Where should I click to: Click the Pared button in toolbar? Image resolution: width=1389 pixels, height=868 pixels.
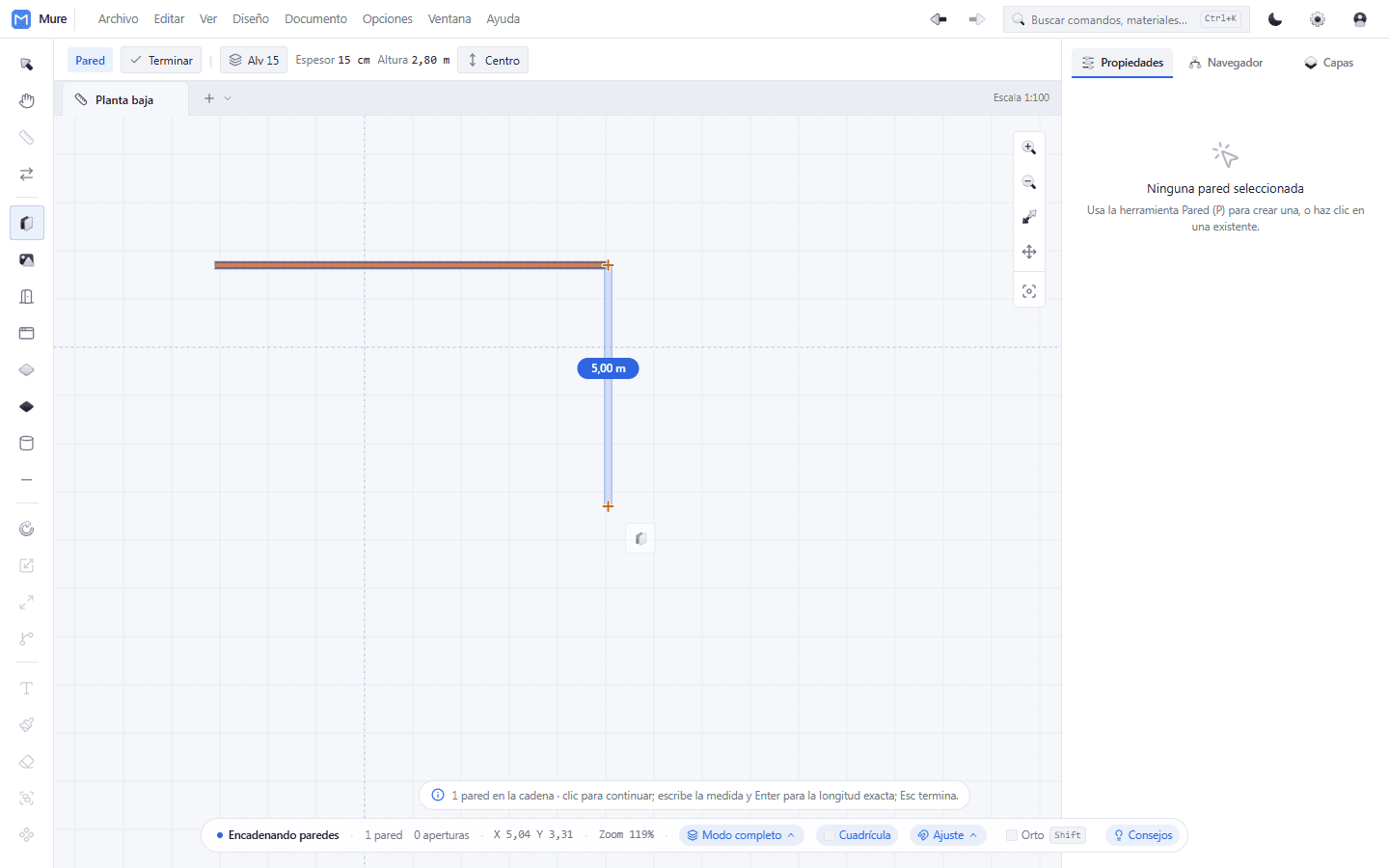(90, 60)
